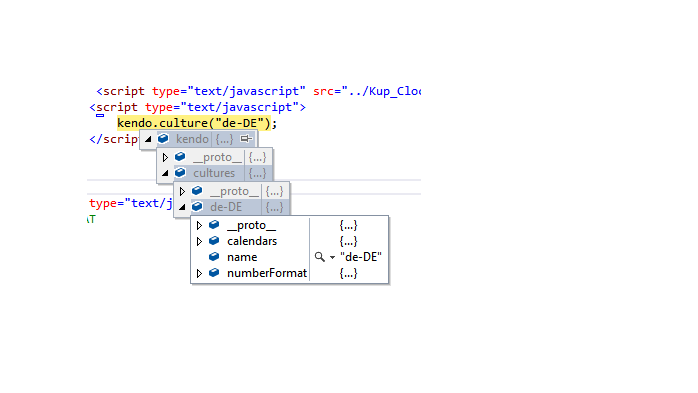Screen dimensions: 698x393
Task: Click the kendo value {...}
Action: point(224,139)
